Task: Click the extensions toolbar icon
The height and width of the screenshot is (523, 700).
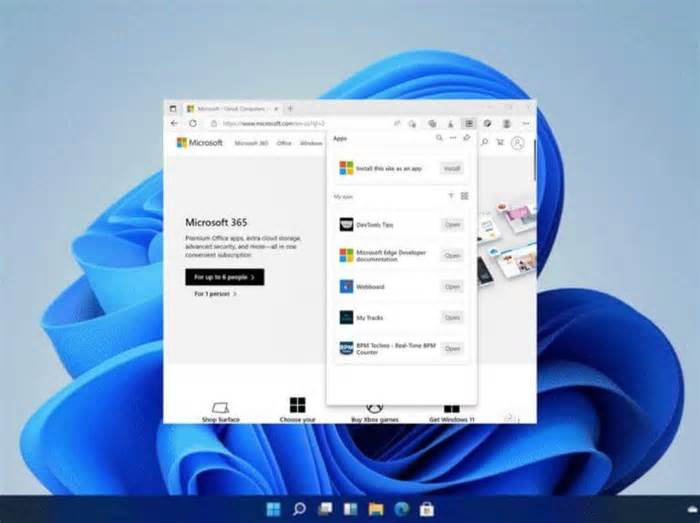Action: pos(488,124)
